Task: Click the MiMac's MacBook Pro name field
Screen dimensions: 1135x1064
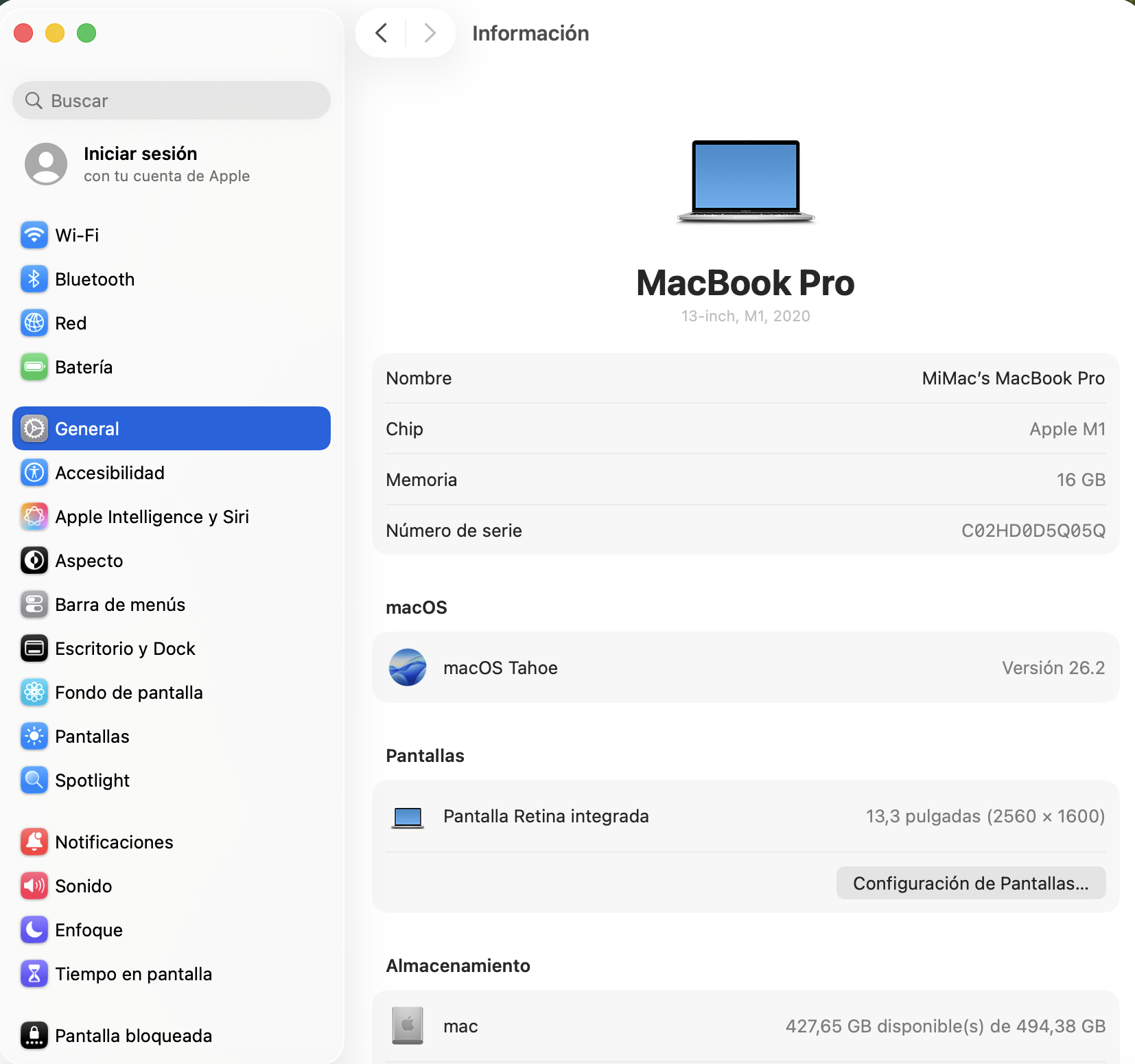Action: pos(1012,378)
